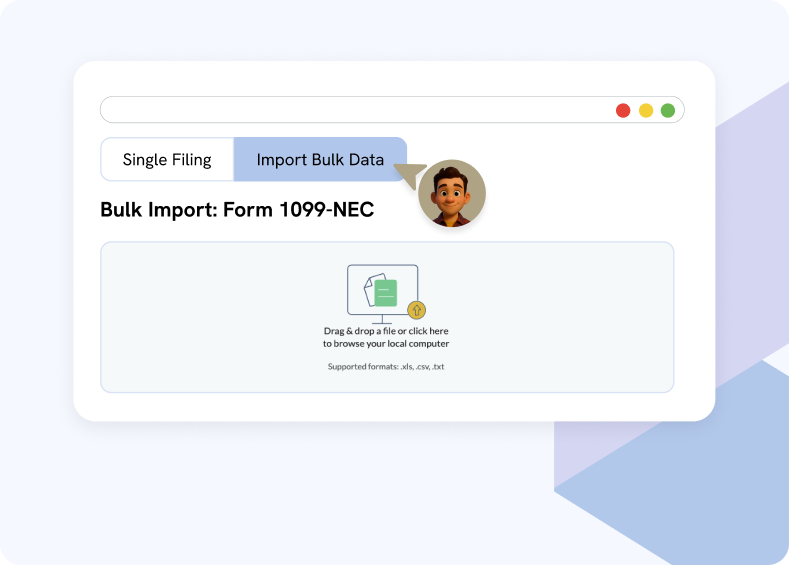
Task: Click the 'Bulk Import: Form 1099-NEC' heading
Action: pyautogui.click(x=237, y=210)
